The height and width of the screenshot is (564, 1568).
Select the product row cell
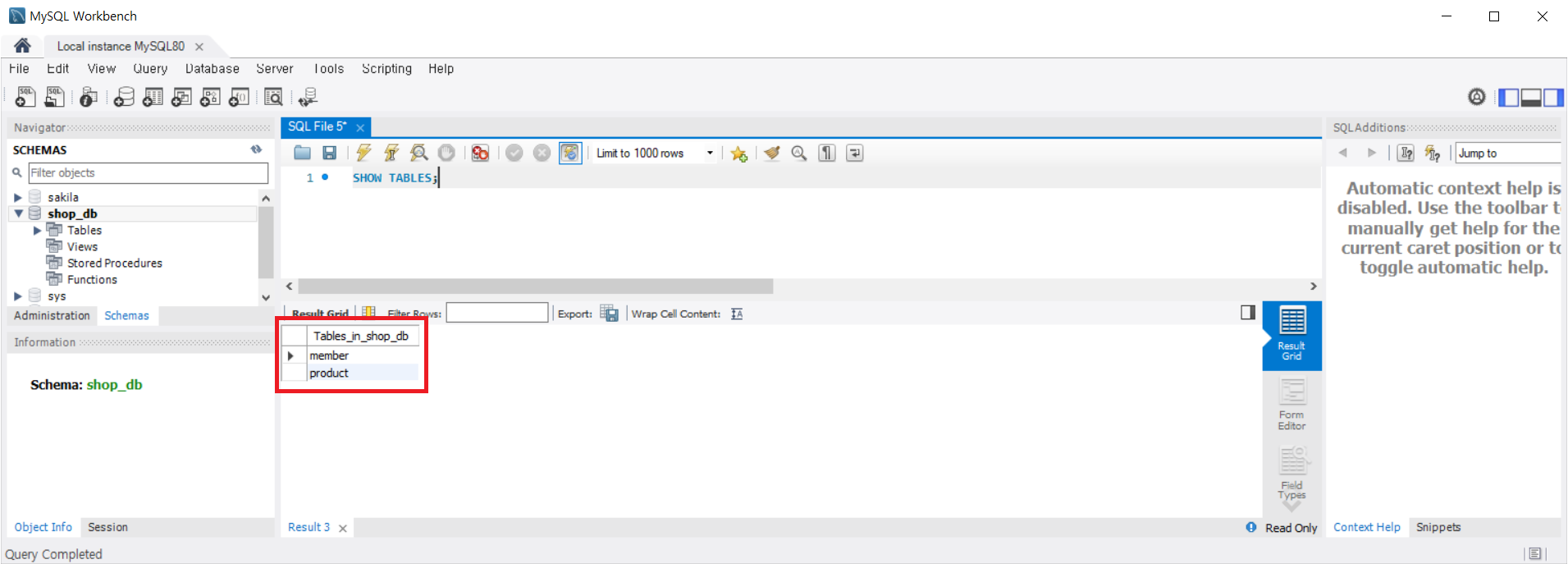click(363, 373)
